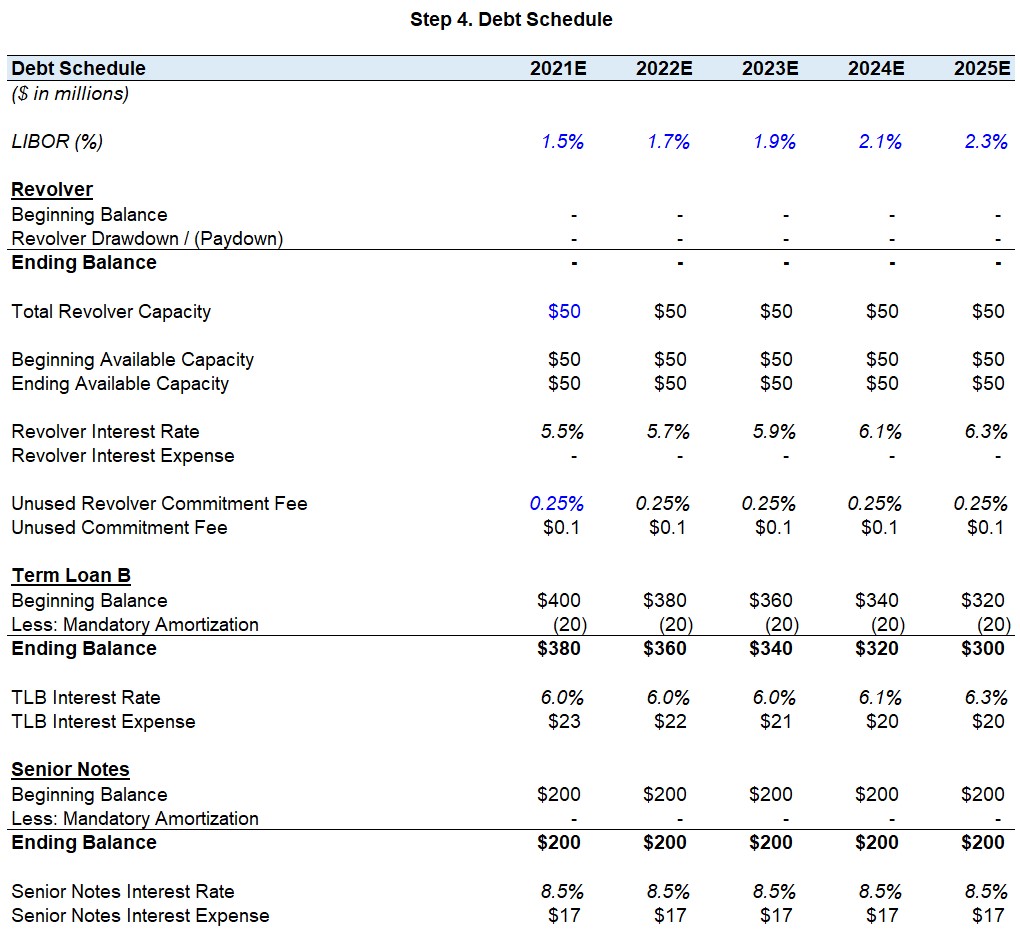The image size is (1020, 948).
Task: Click the 2025E LIBOR 2.3% value
Action: coord(986,141)
